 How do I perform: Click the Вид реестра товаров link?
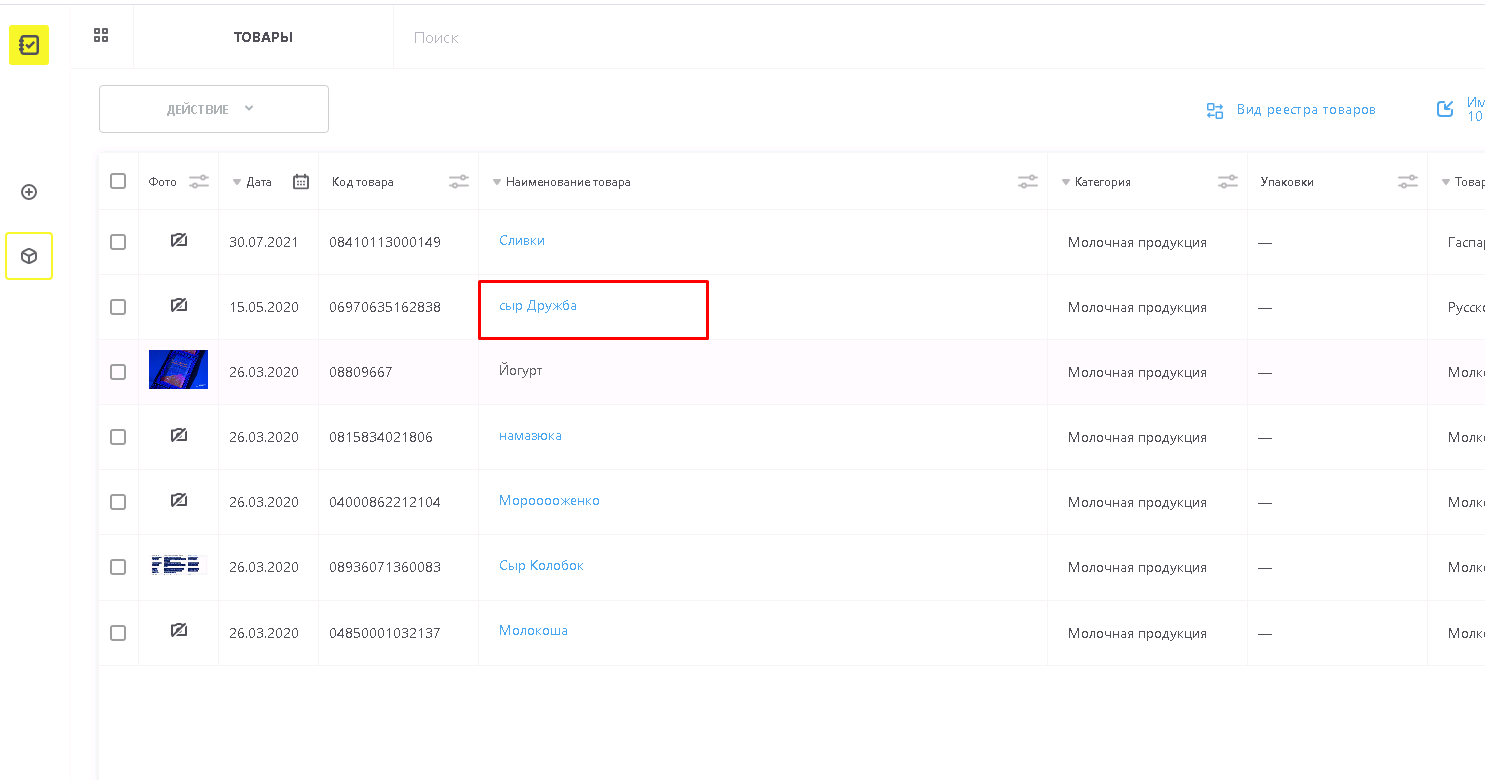[x=1306, y=110]
